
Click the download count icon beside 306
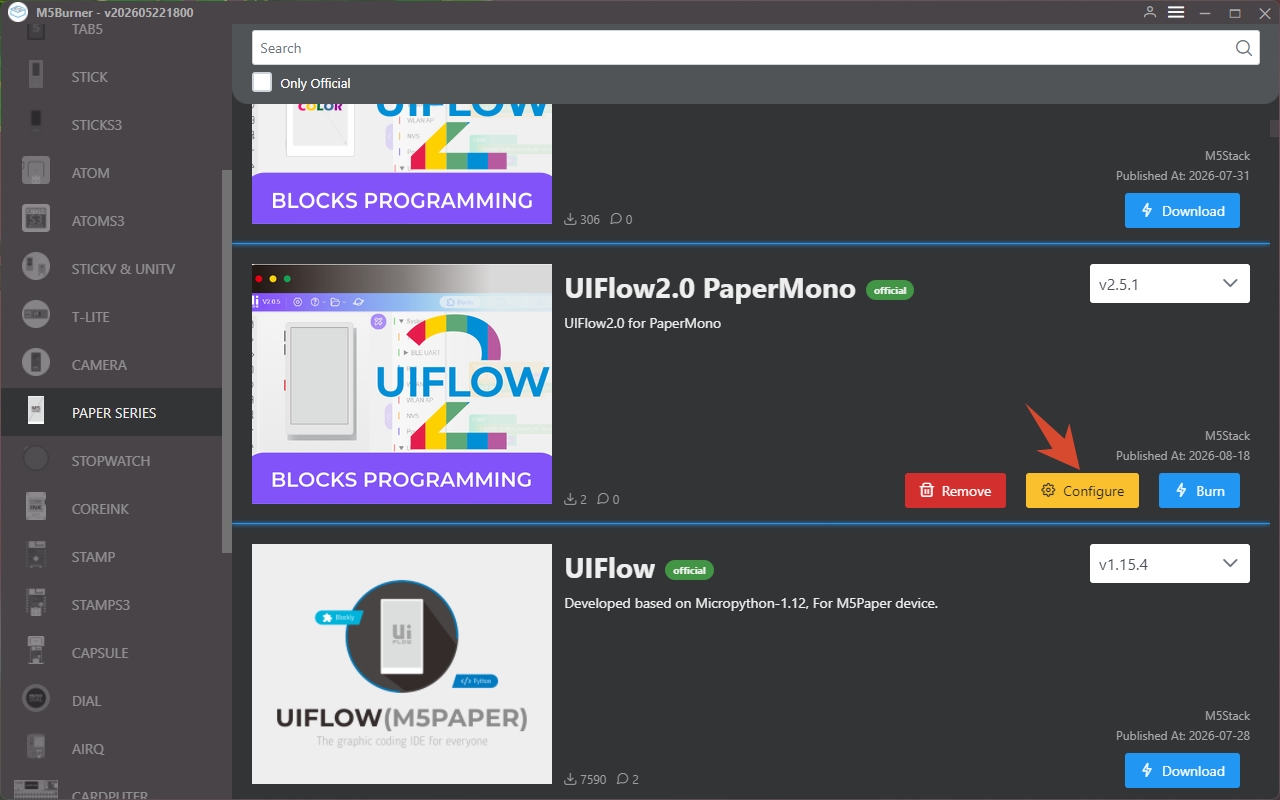571,219
